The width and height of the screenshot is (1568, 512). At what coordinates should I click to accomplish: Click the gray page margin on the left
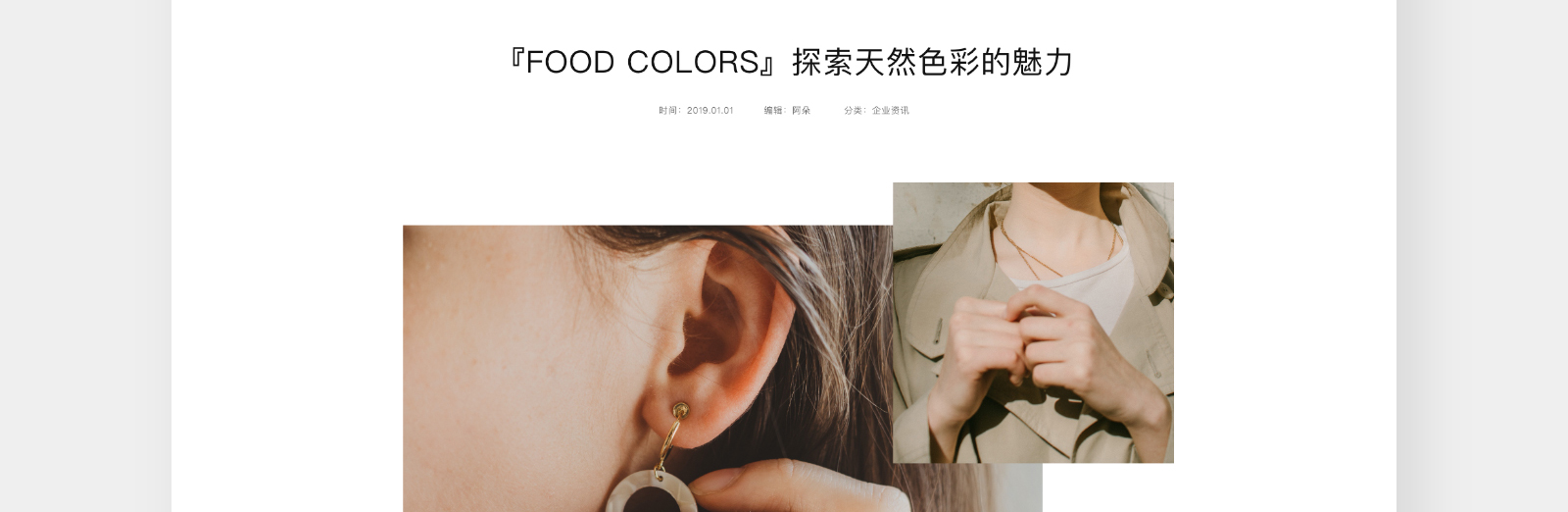pos(85,256)
